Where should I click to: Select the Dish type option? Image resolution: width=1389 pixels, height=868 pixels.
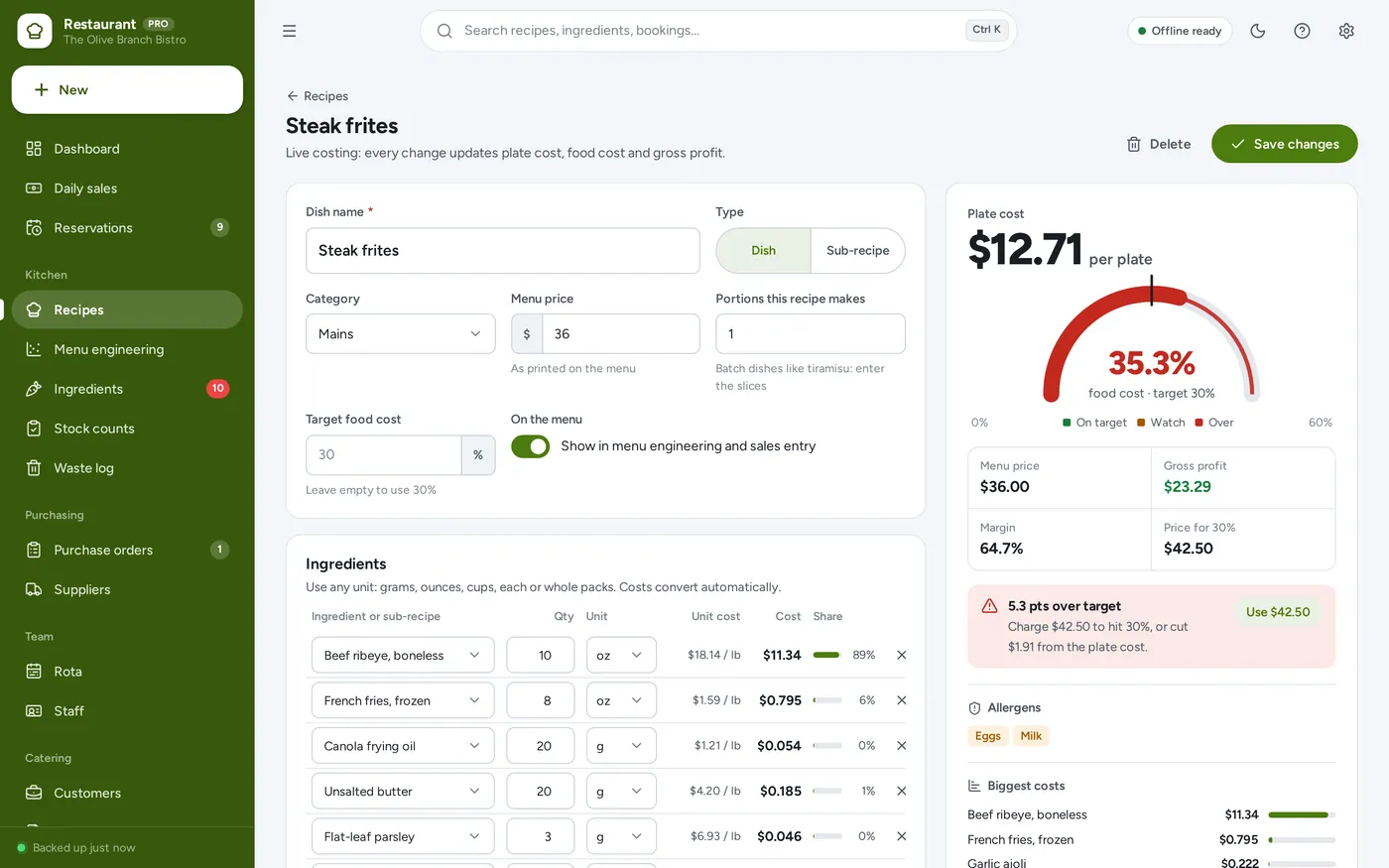763,251
